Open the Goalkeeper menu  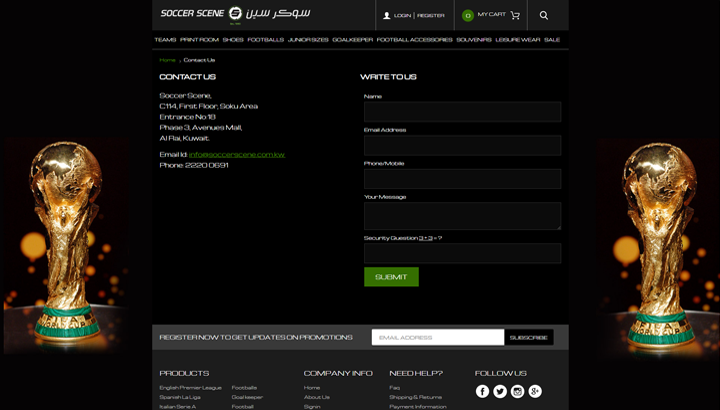tap(353, 40)
